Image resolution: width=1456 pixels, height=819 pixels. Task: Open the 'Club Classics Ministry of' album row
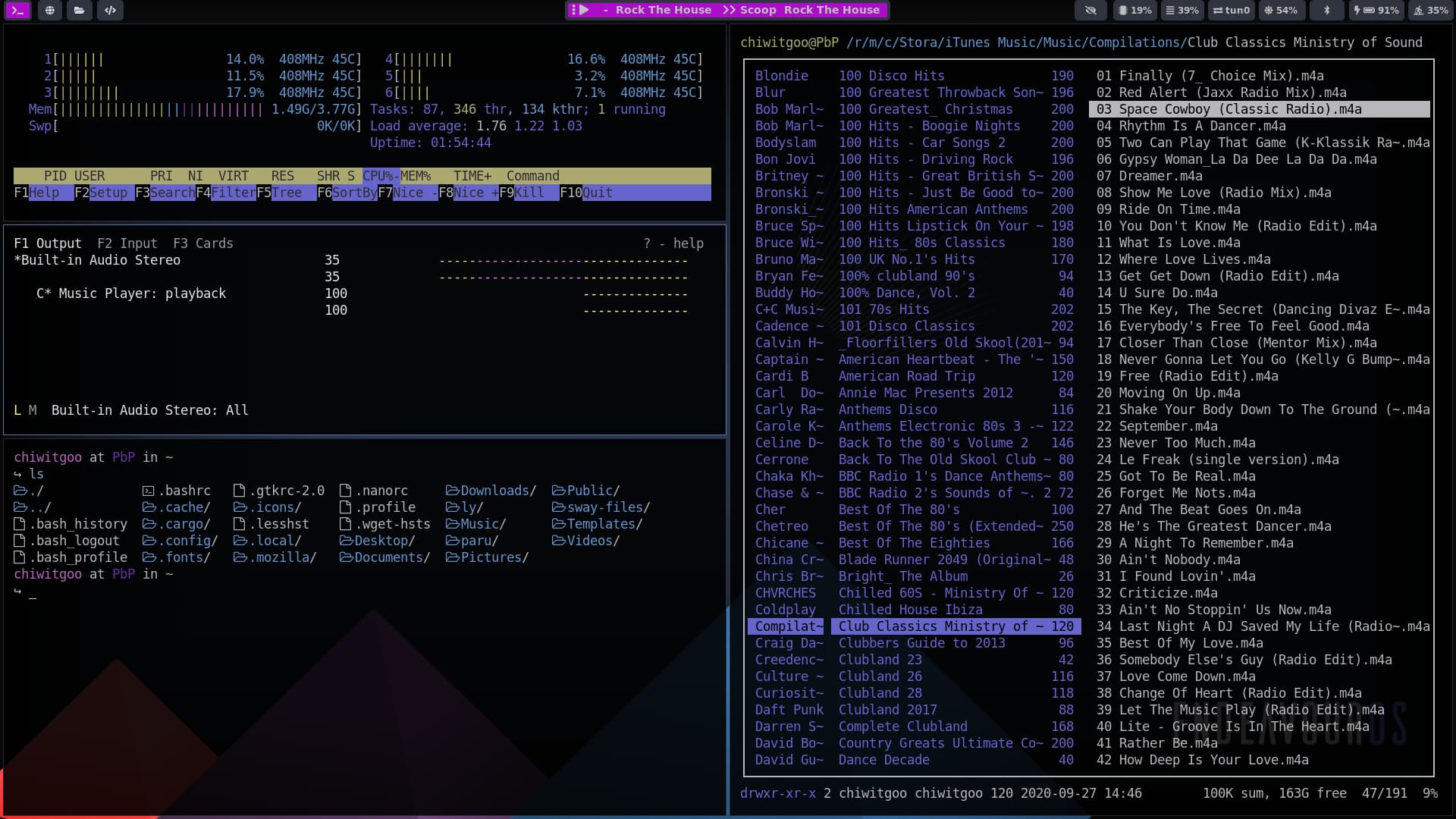click(x=956, y=626)
